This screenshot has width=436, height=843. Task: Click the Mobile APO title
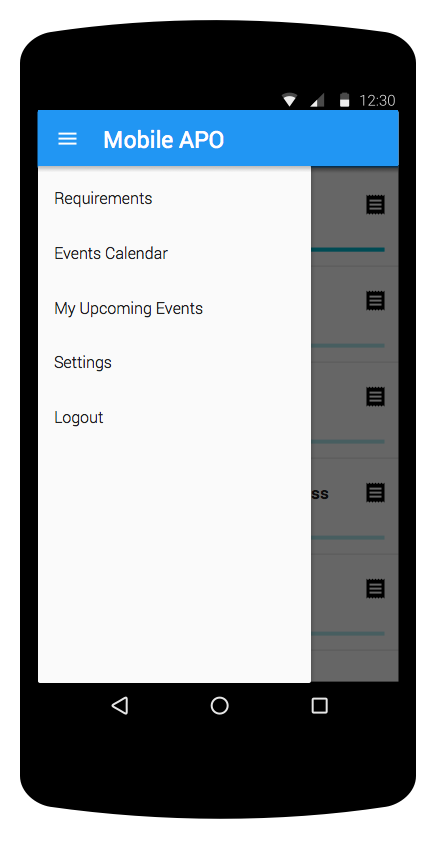click(x=163, y=140)
